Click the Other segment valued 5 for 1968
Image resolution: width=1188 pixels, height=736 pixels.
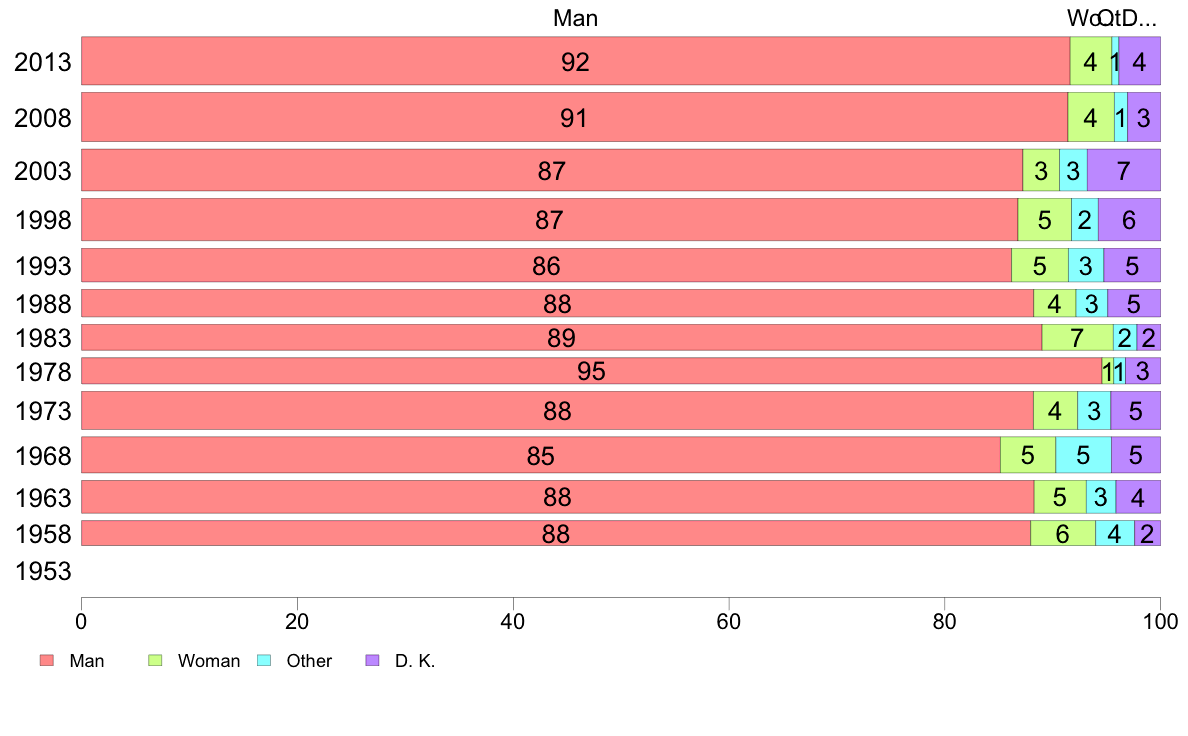1083,456
